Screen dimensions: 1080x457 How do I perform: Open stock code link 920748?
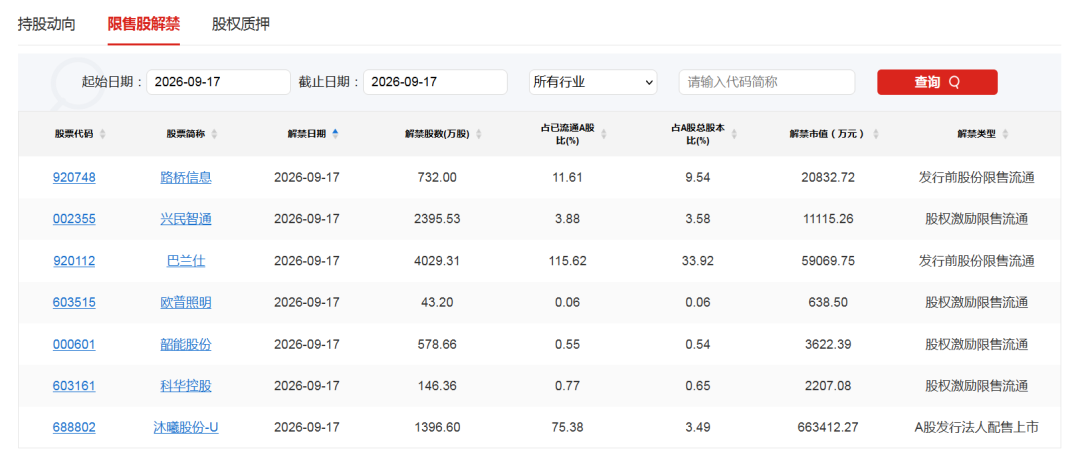[74, 177]
